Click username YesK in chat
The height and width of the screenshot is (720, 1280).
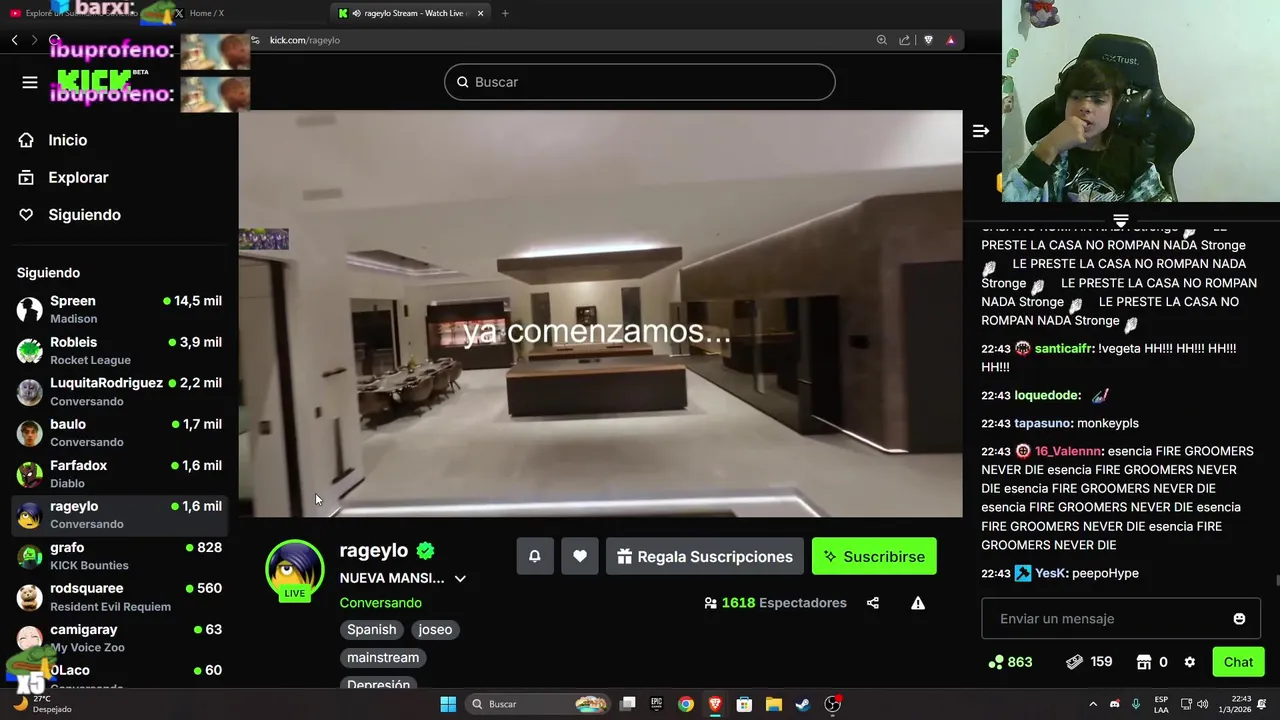click(x=1050, y=573)
